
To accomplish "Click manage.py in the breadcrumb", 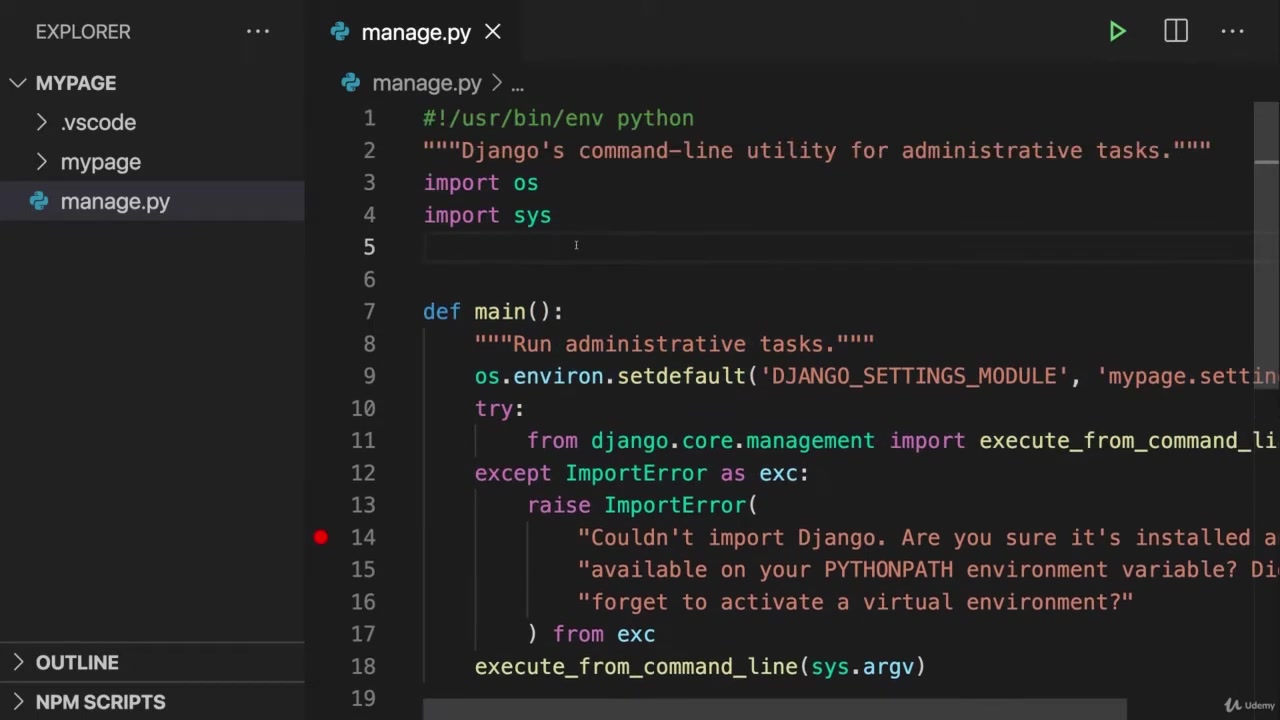I will coord(426,83).
